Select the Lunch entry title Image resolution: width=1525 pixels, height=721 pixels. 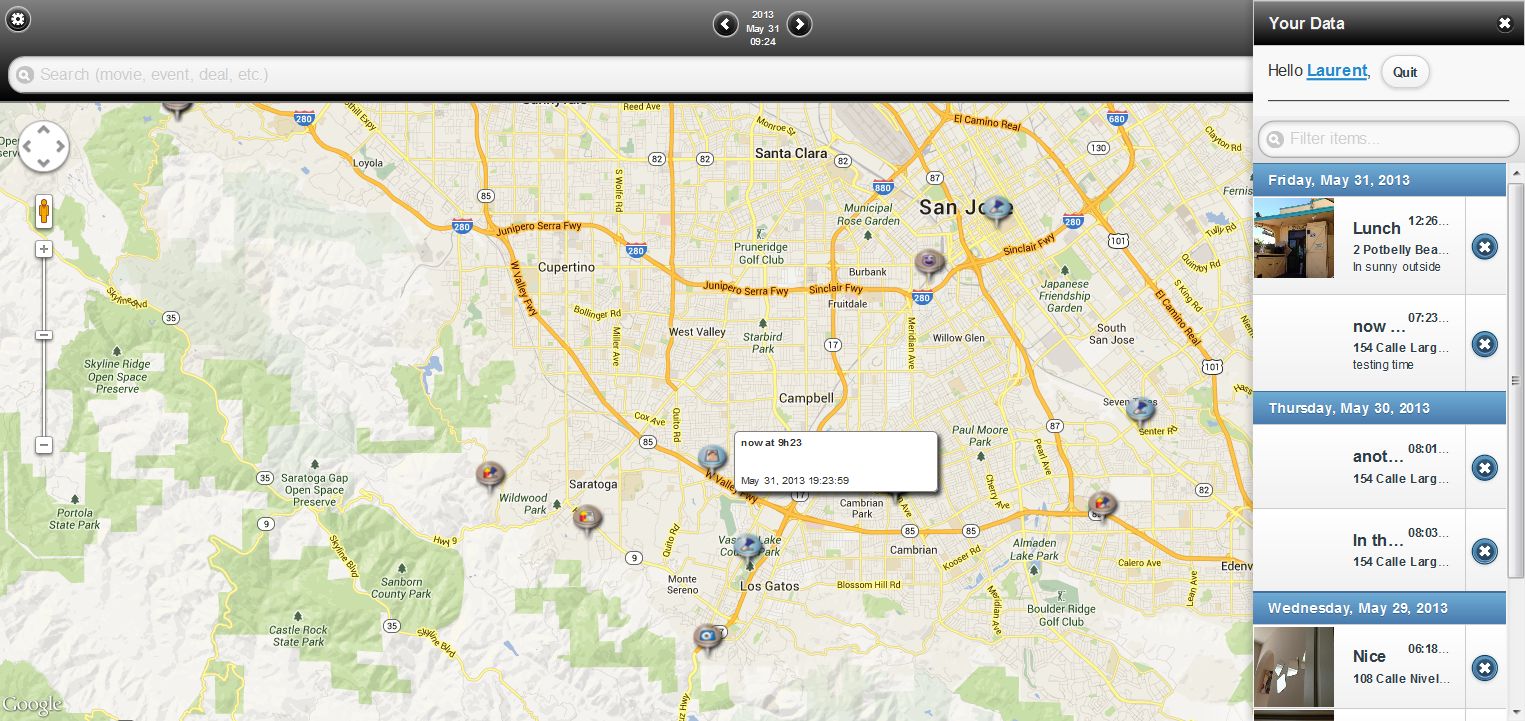click(x=1377, y=228)
